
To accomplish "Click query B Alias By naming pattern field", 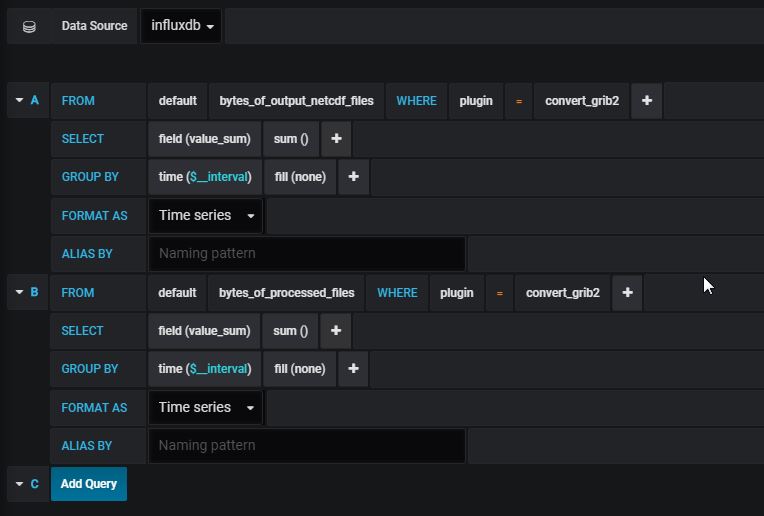I will tap(306, 446).
